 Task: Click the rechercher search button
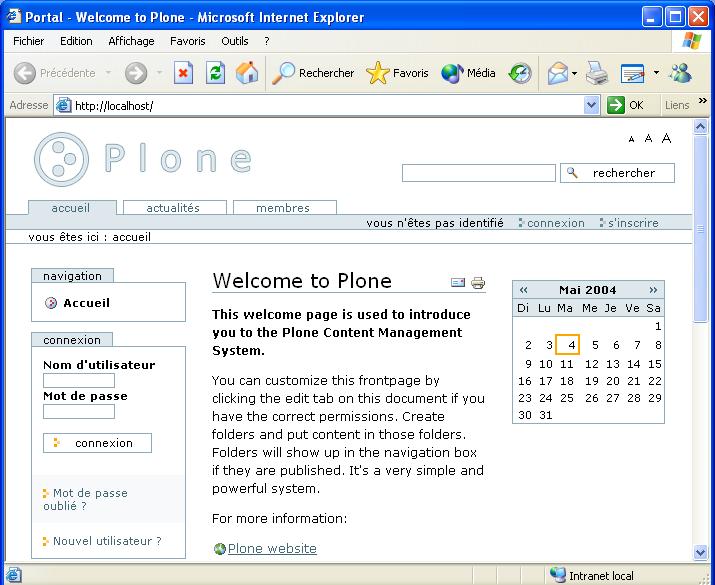tap(617, 173)
